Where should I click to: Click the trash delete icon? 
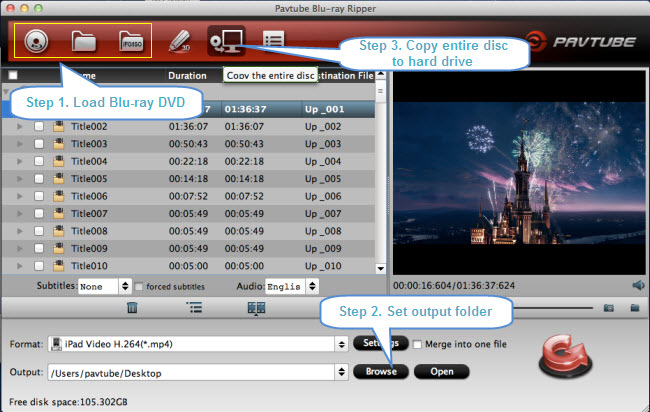pos(132,308)
